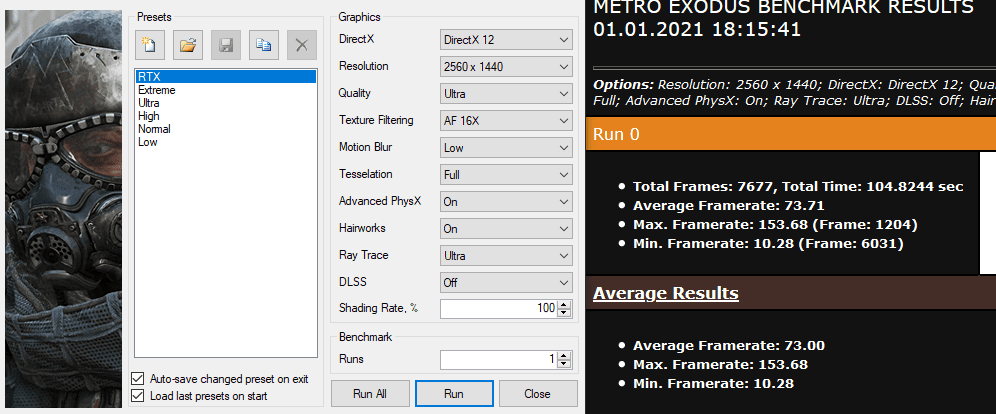Screen dimensions: 996x414
Task: Click the Total Frames: 7677 result line
Action: (x=798, y=187)
